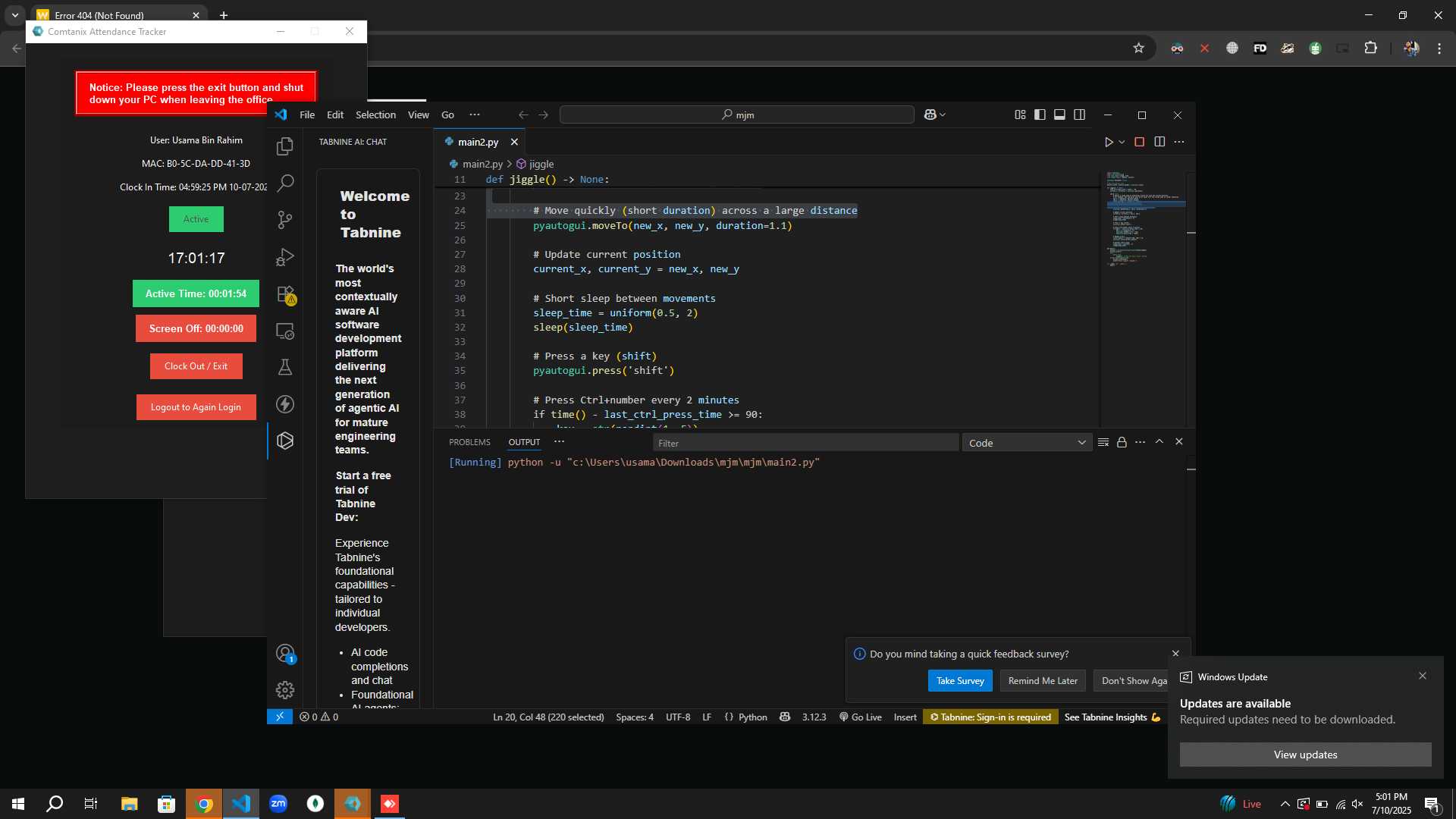This screenshot has height=819, width=1456.
Task: Open Testing flask icon view
Action: point(285,368)
